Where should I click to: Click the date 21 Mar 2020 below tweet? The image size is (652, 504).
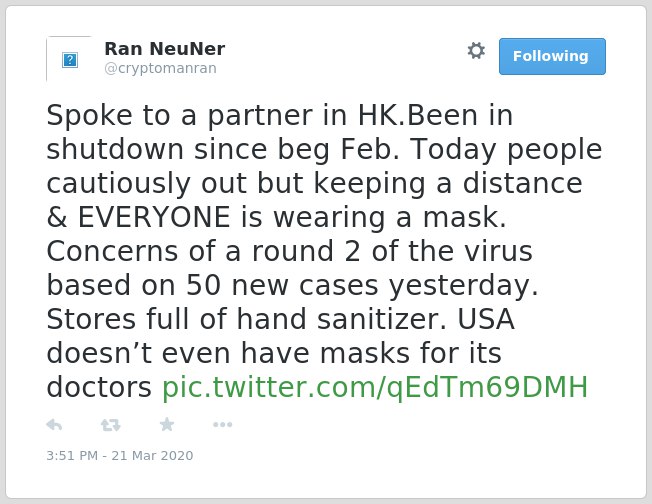(x=152, y=455)
